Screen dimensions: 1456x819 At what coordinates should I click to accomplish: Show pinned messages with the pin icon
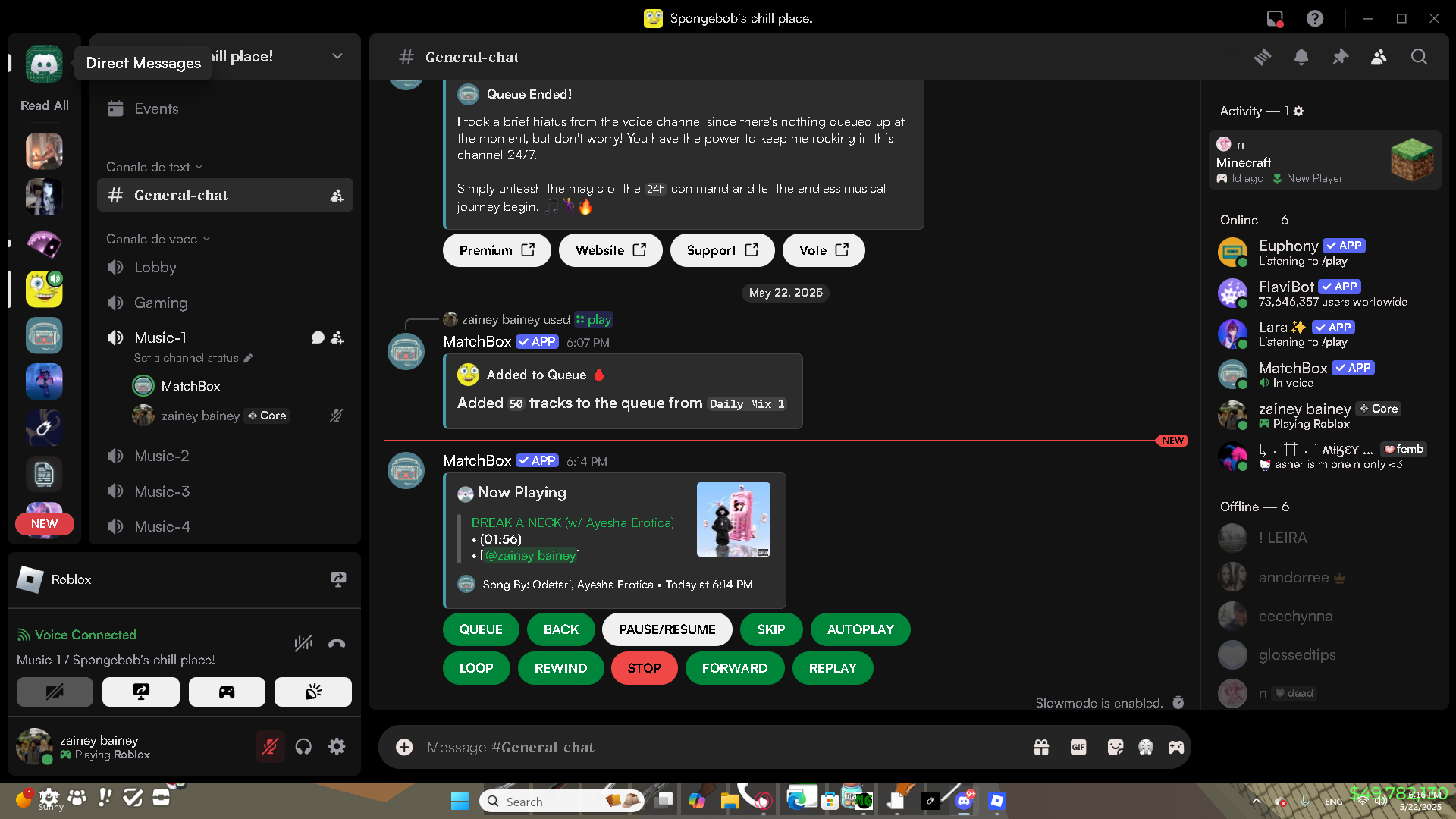point(1340,57)
